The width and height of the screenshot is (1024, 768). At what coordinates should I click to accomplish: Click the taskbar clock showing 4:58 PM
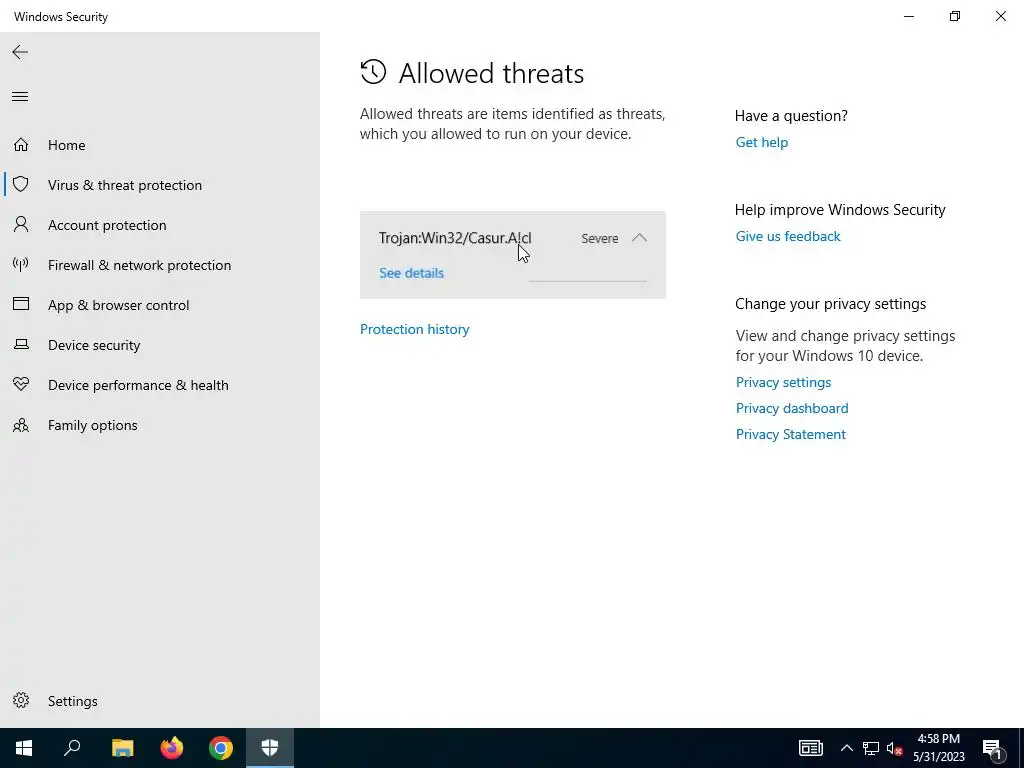point(938,748)
